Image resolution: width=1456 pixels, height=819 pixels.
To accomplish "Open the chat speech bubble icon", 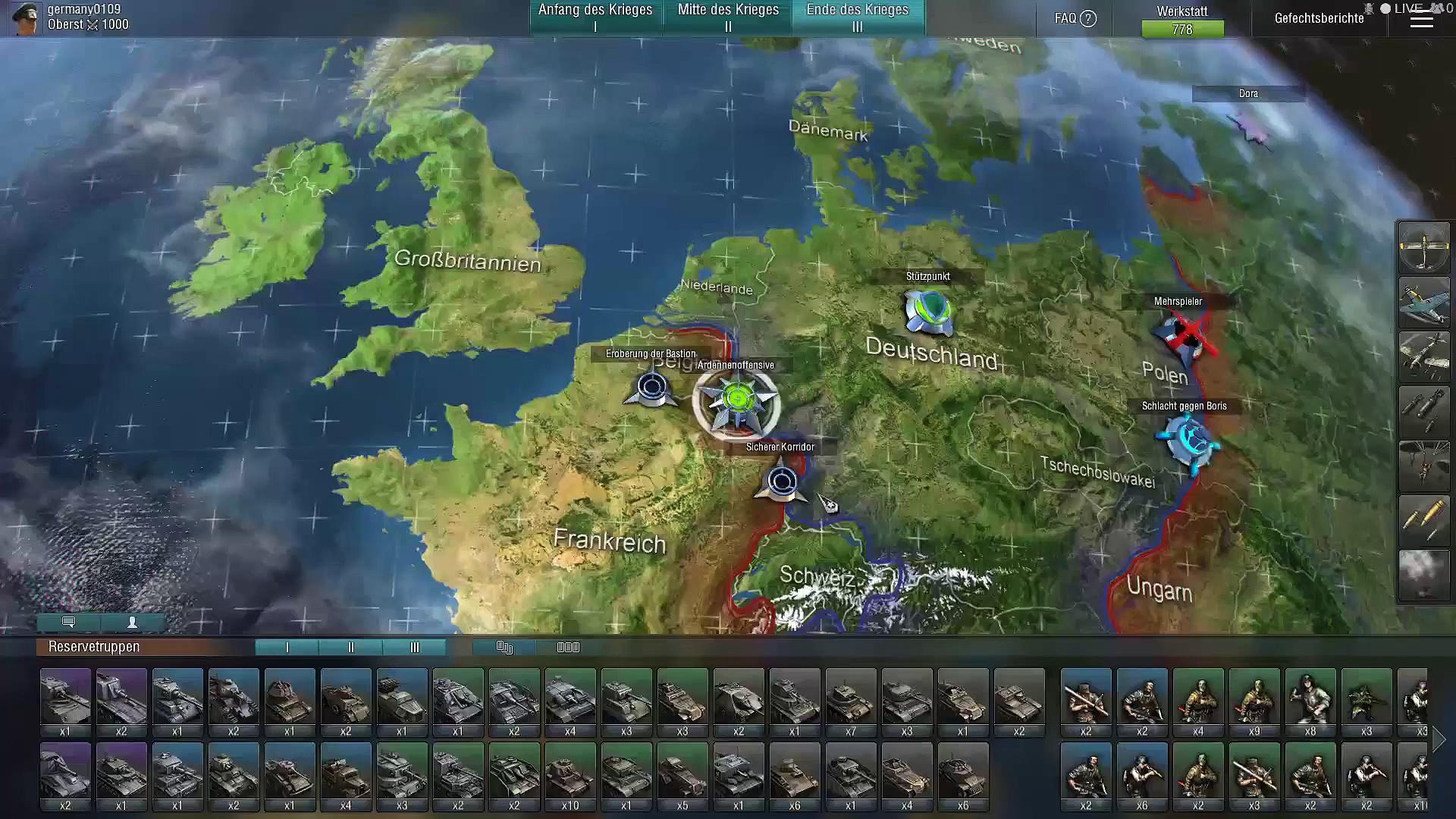I will point(68,622).
